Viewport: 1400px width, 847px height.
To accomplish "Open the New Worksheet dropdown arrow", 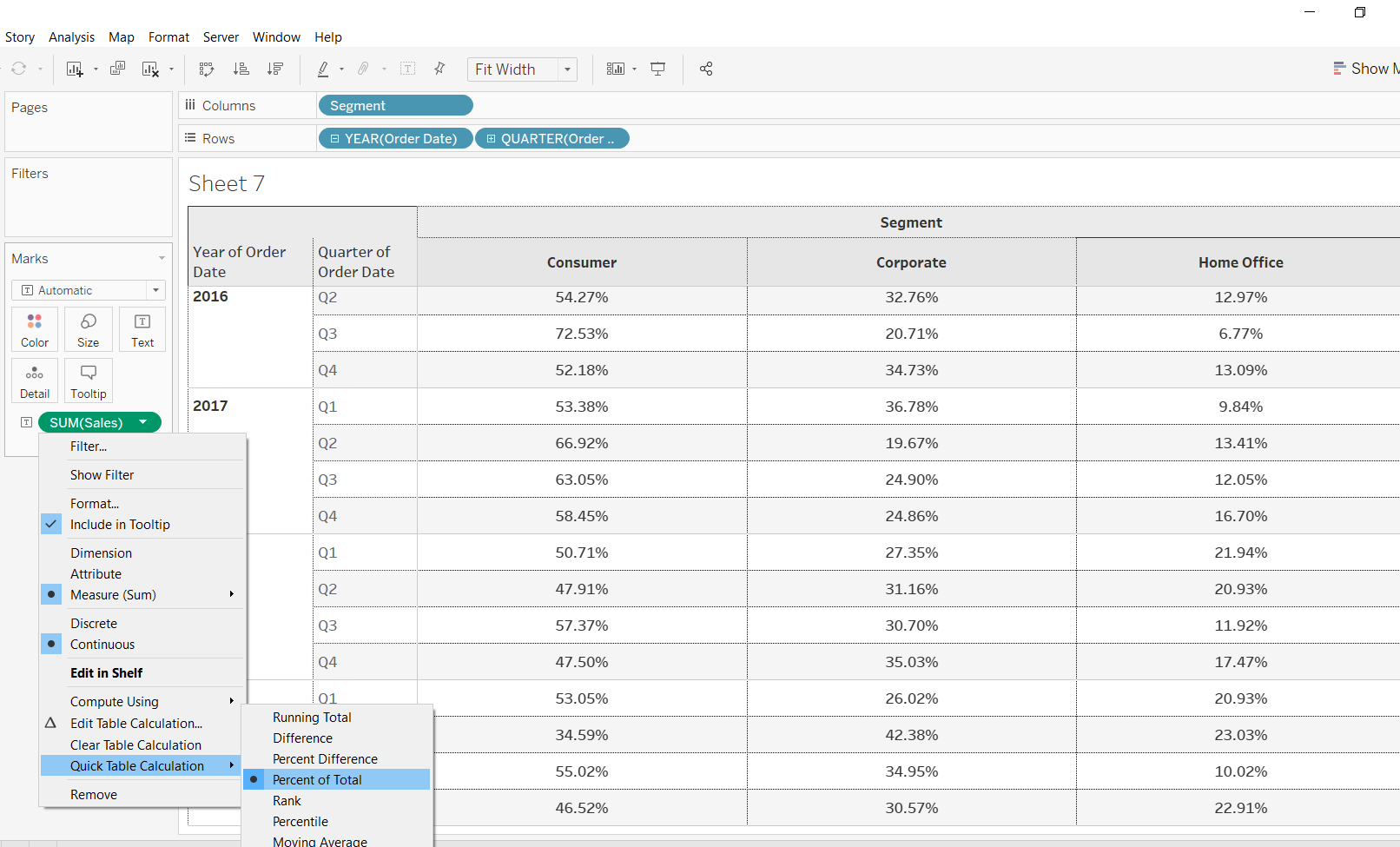I will pyautogui.click(x=96, y=69).
